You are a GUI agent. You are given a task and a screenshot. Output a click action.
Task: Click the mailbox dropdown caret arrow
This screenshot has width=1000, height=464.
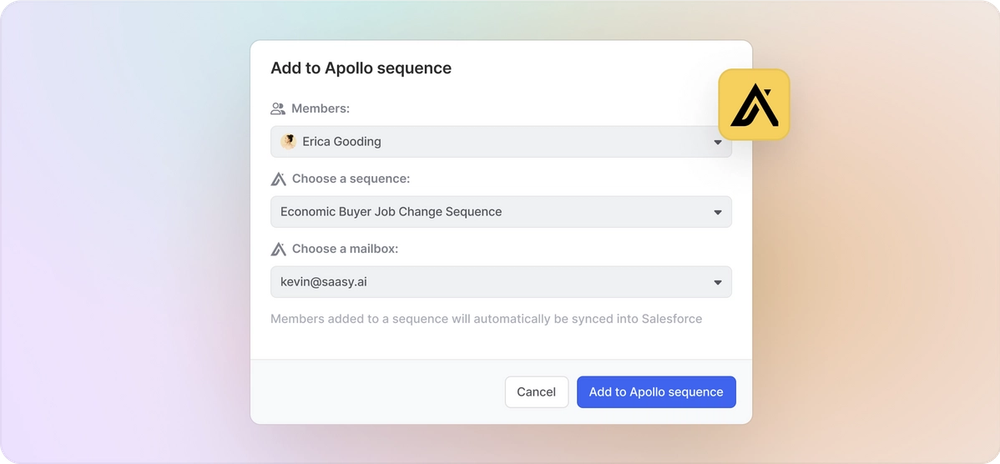click(717, 282)
